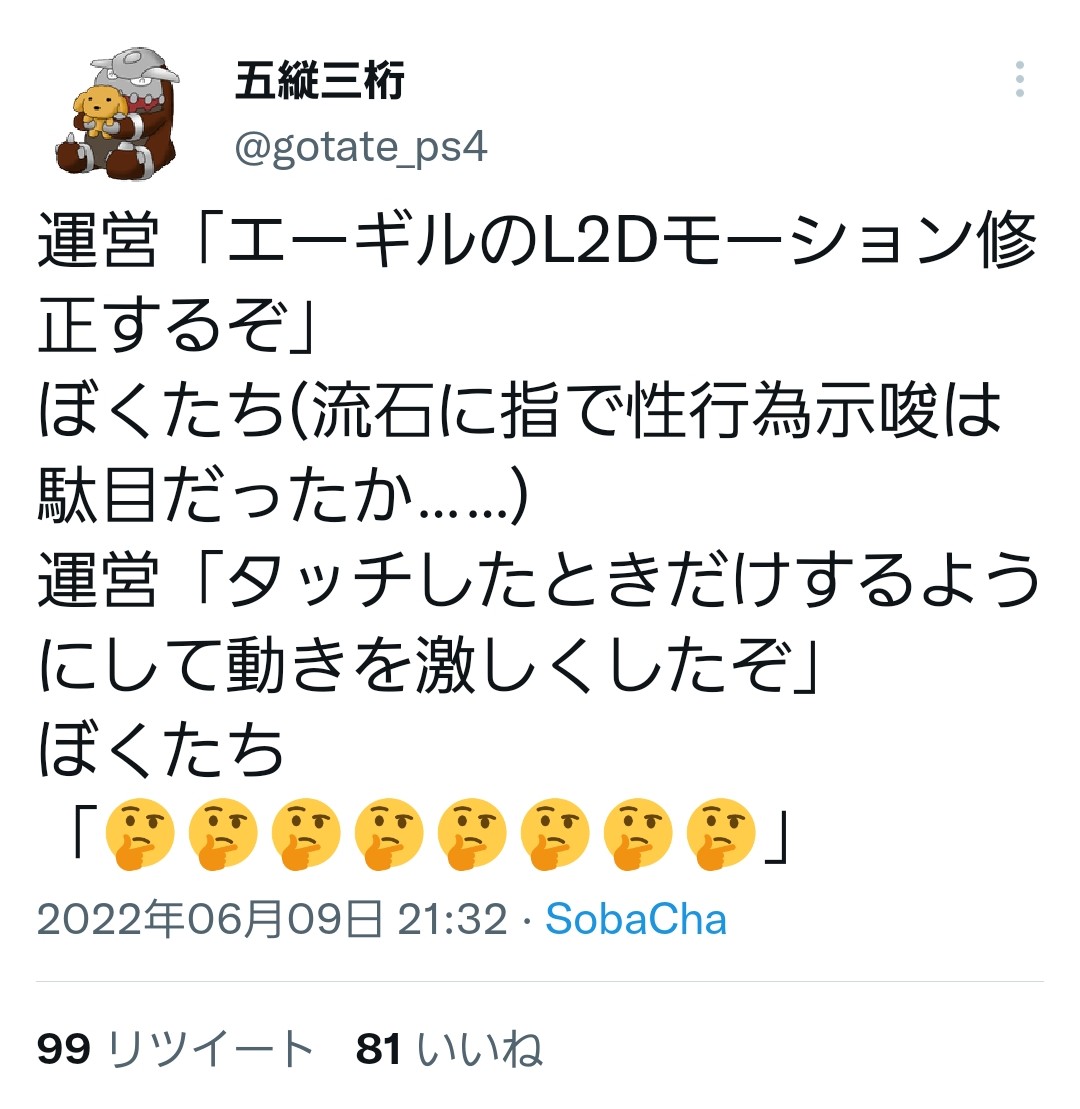This screenshot has height=1109, width=1080.
Task: View the 81 いいね list
Action: point(449,1048)
